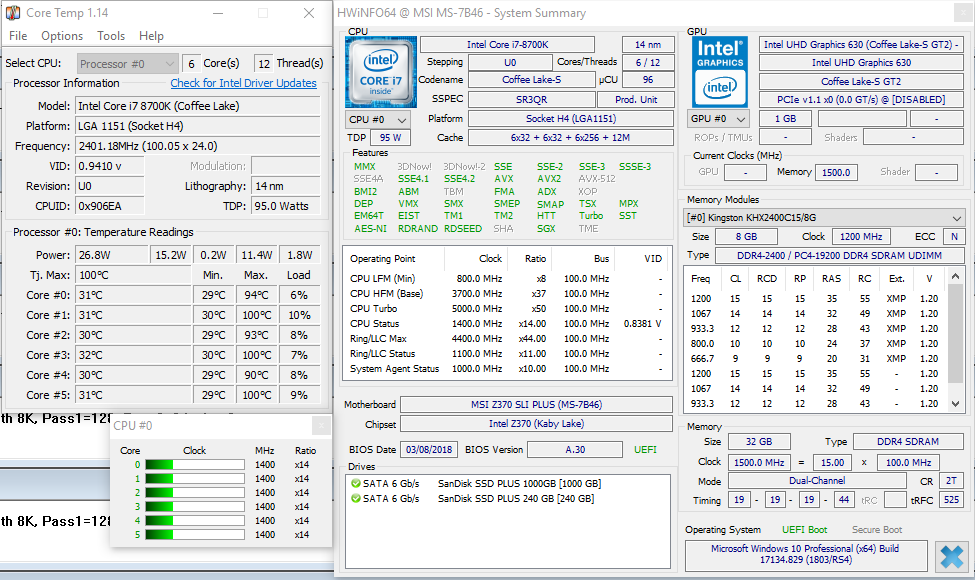Click the memory size 32 GB field

tap(759, 441)
